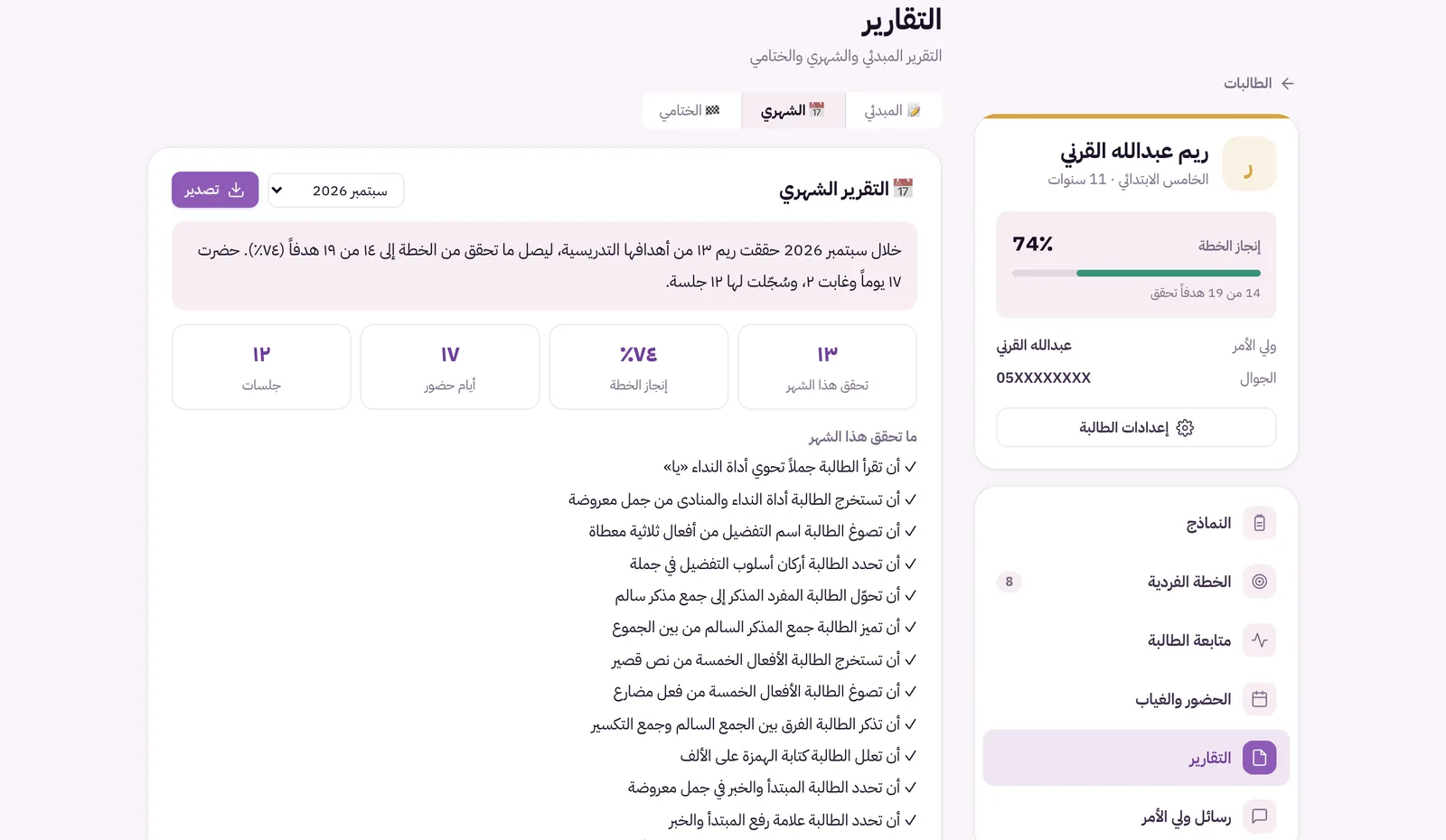Click the 74% value in the plan card
Viewport: 1446px width, 840px height.
[1033, 244]
